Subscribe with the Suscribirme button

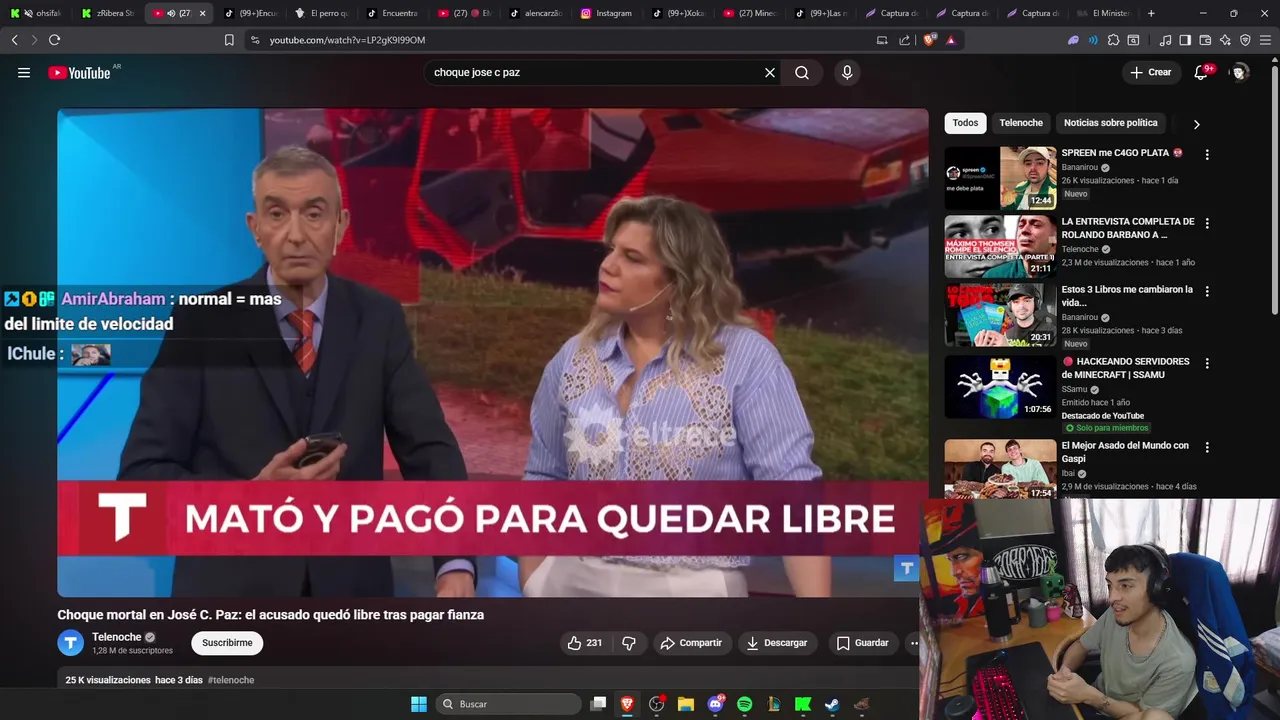[227, 643]
